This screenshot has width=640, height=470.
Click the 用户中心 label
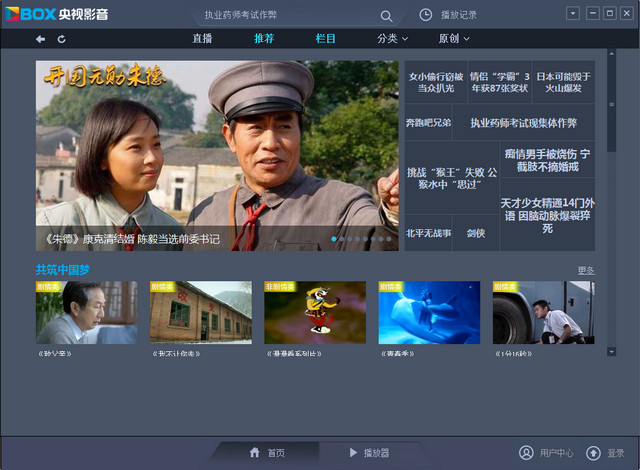point(556,453)
